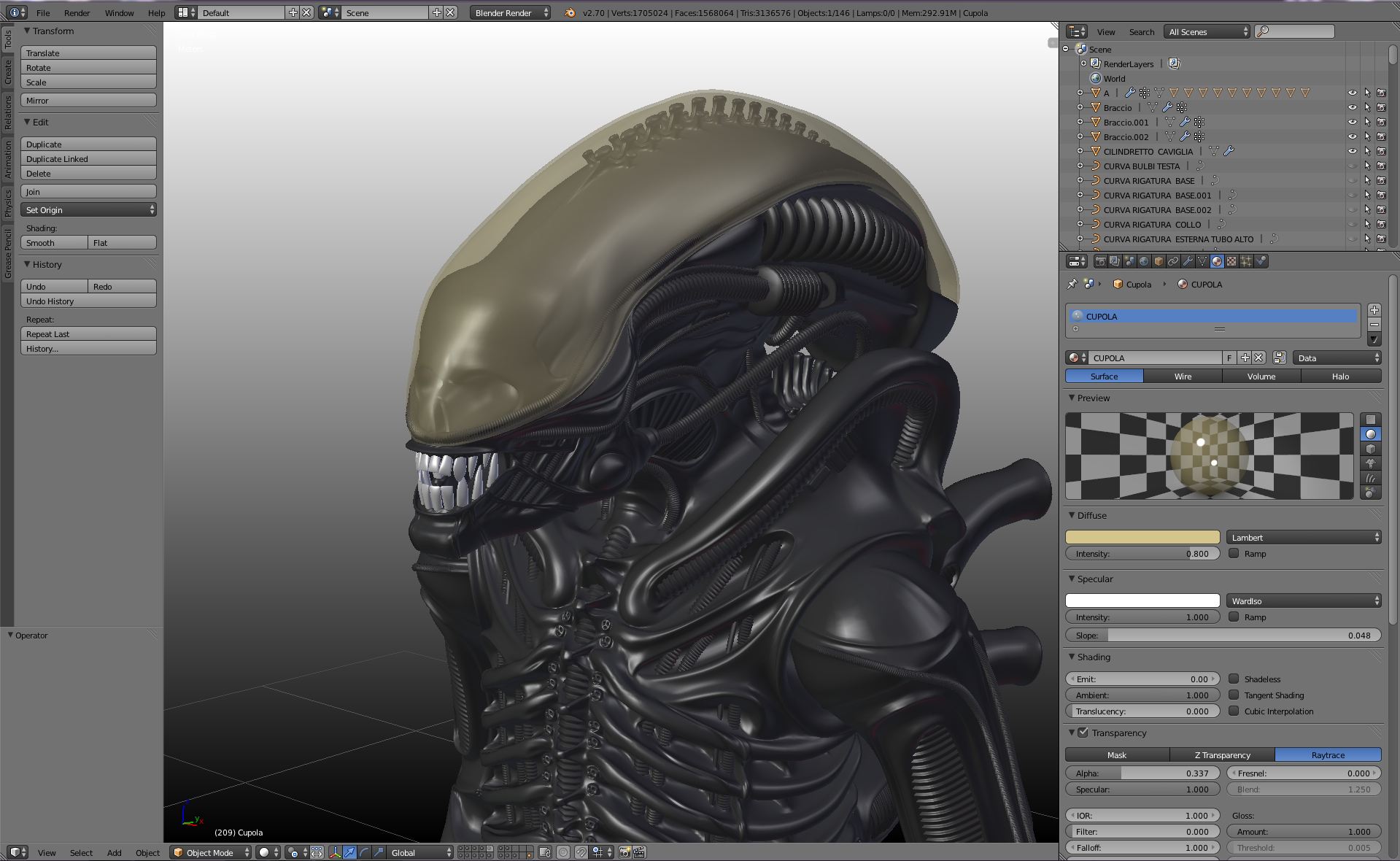Open the File menu

(x=43, y=12)
